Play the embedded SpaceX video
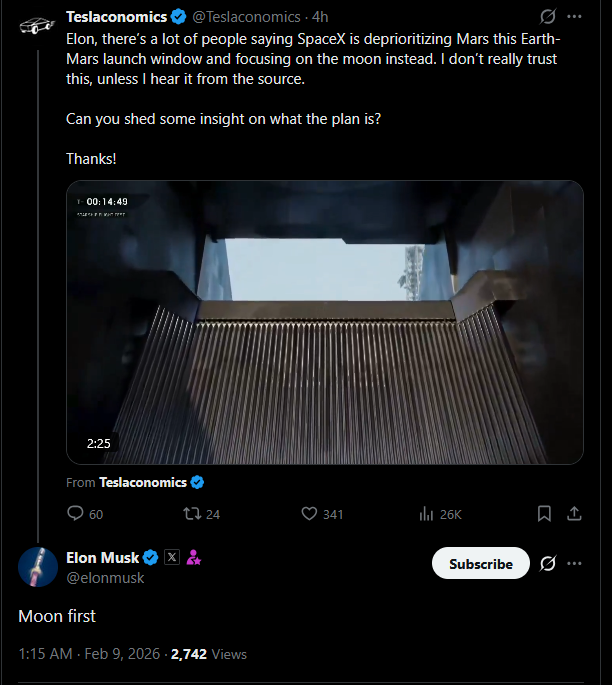This screenshot has width=612, height=685. (x=324, y=322)
